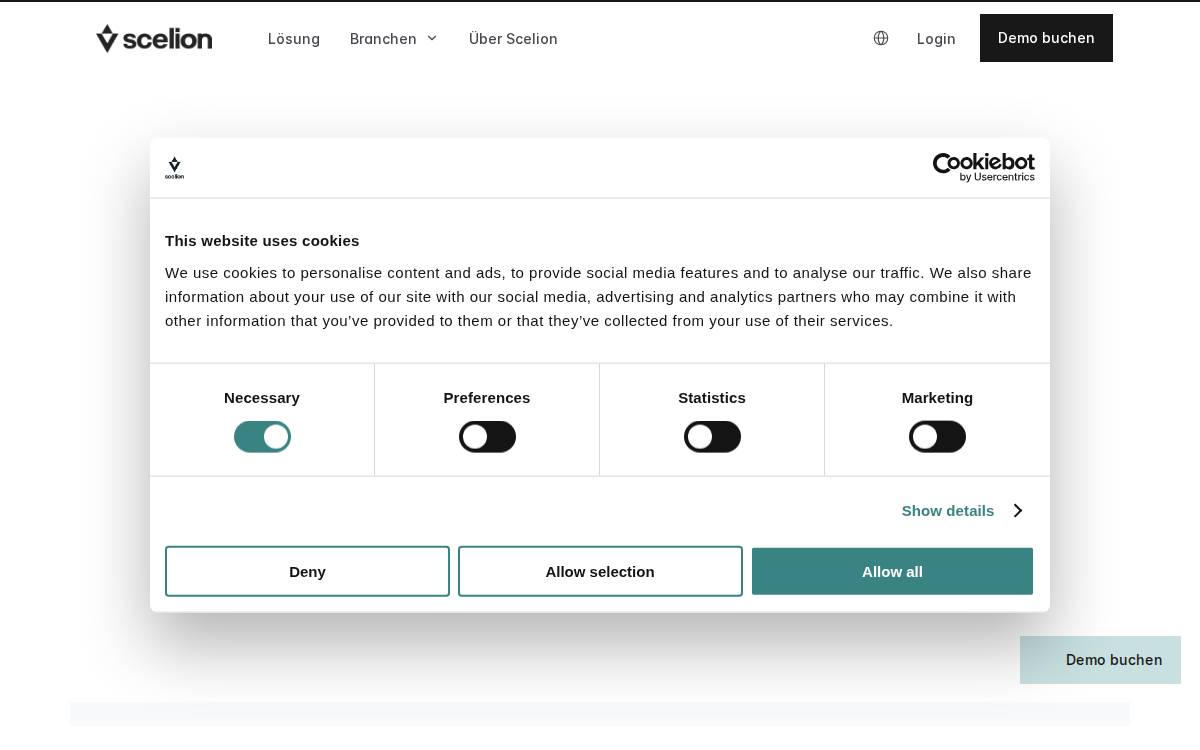Viewport: 1200px width, 750px height.
Task: Enable the Preferences cookies switch
Action: [x=487, y=437]
